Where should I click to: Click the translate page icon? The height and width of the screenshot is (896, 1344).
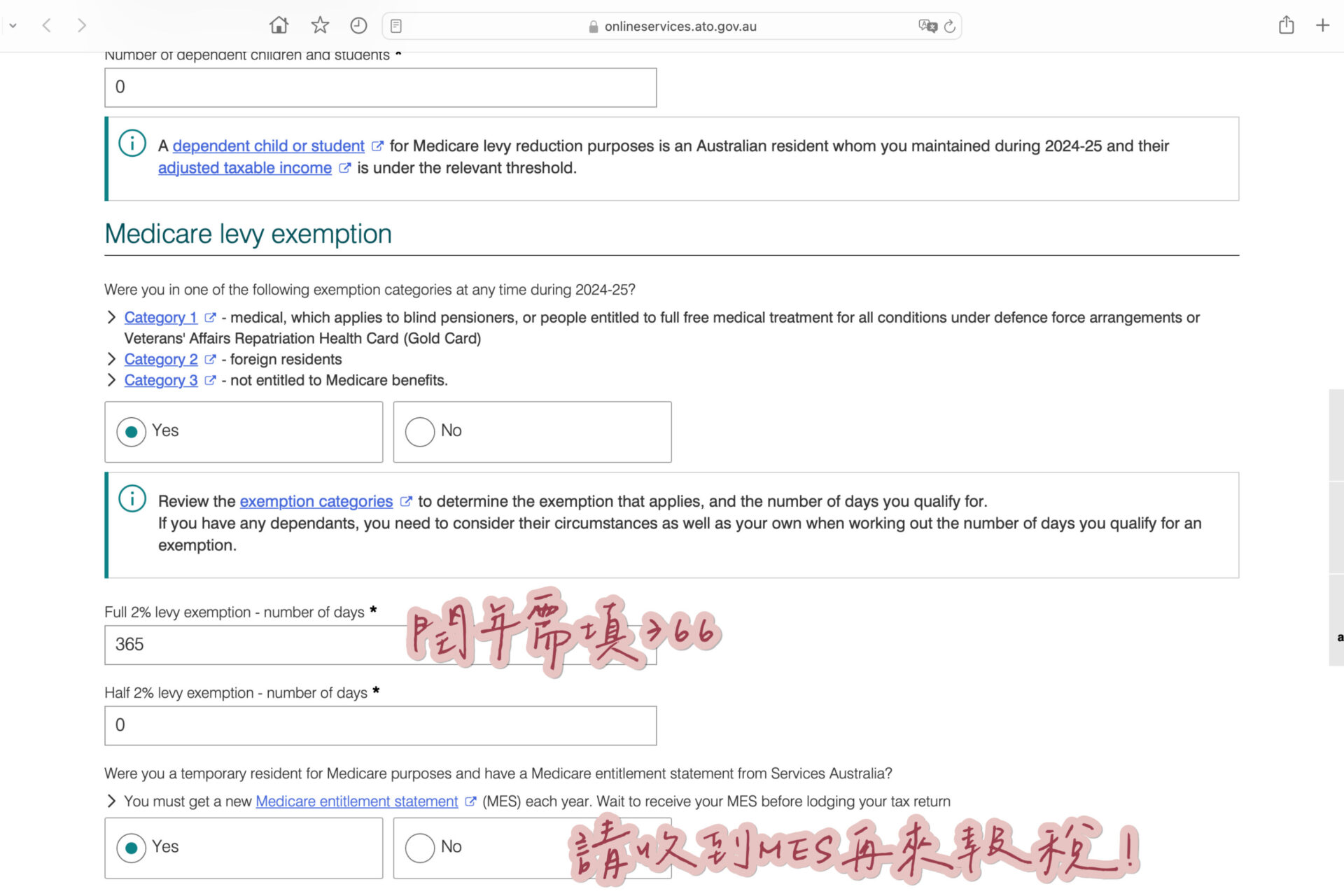pos(927,26)
